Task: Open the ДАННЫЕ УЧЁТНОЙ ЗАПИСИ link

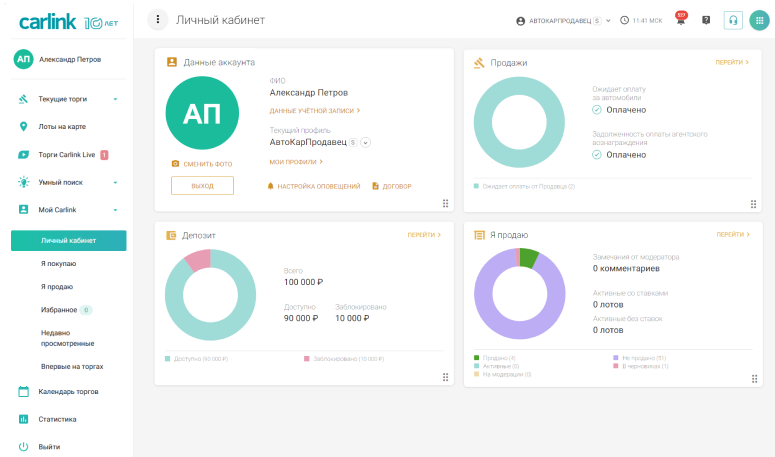Action: pos(315,110)
